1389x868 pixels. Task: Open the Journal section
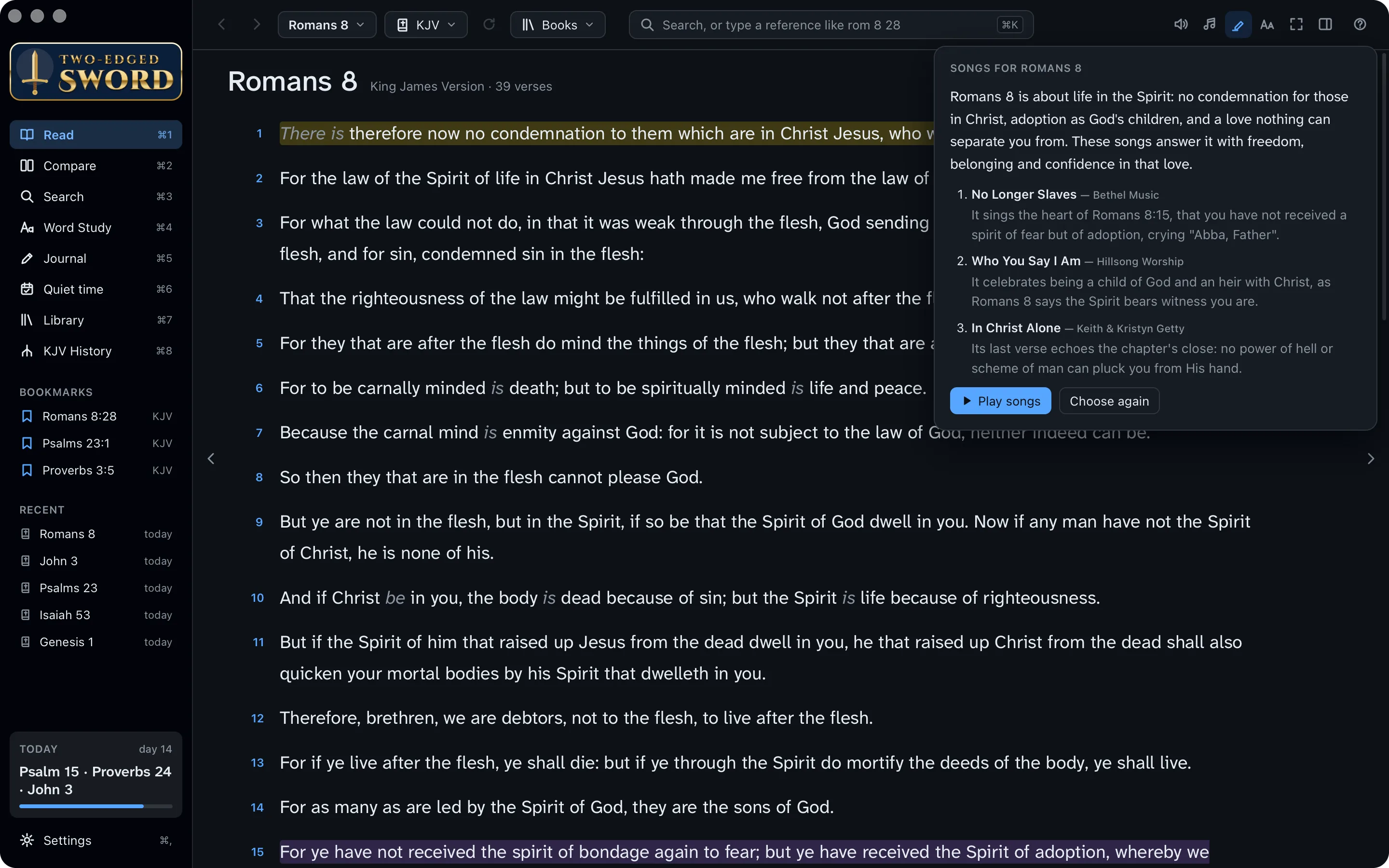pos(96,258)
